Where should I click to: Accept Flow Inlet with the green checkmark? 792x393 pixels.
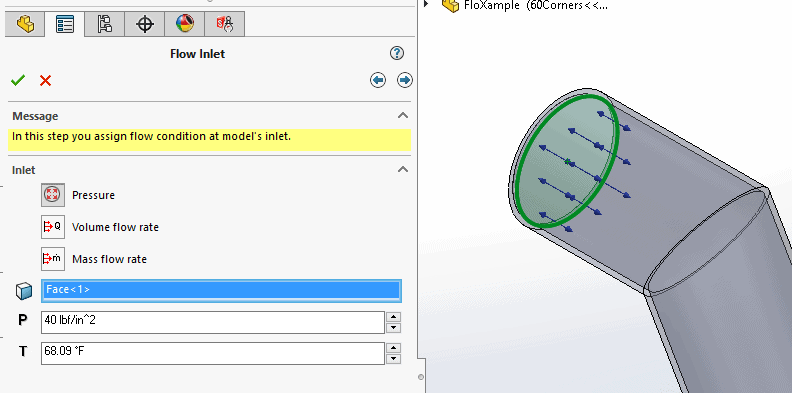point(18,80)
